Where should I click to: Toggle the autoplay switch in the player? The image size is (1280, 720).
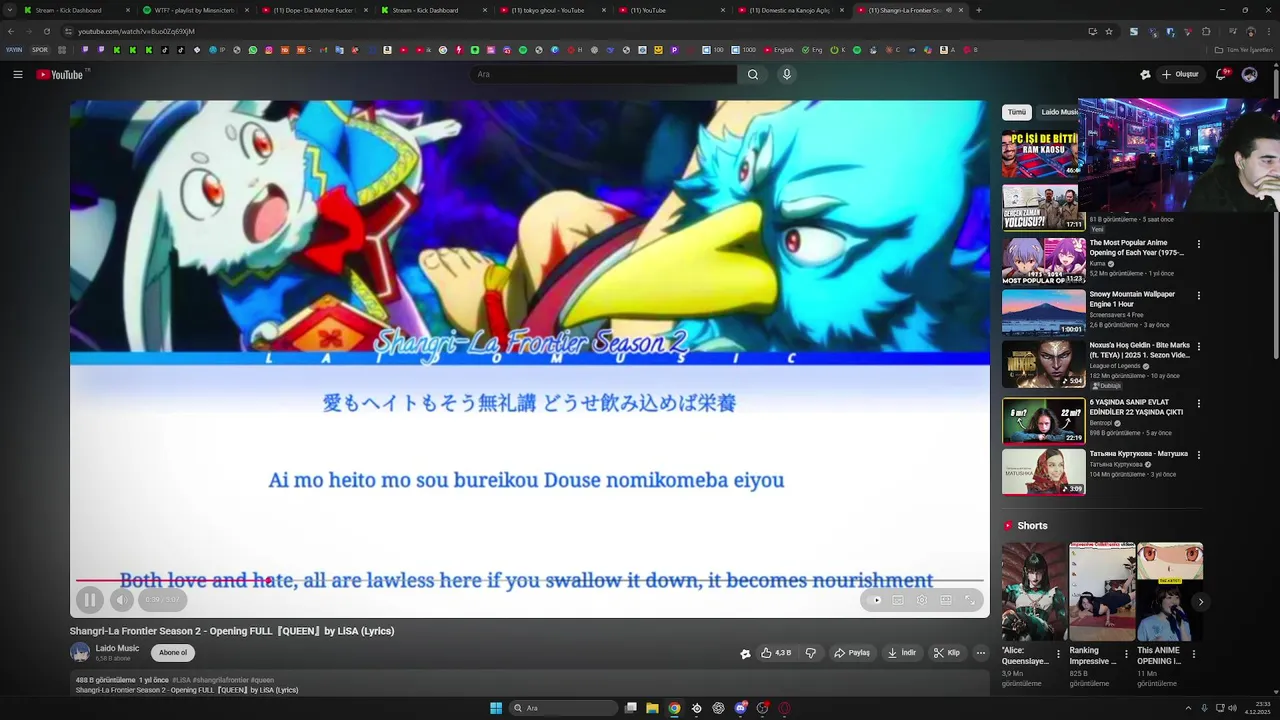click(x=876, y=600)
